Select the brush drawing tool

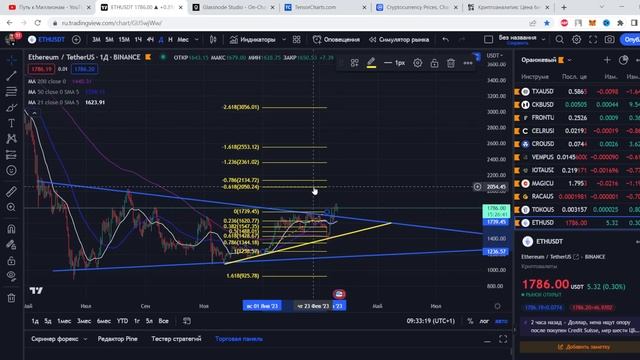click(x=11, y=107)
